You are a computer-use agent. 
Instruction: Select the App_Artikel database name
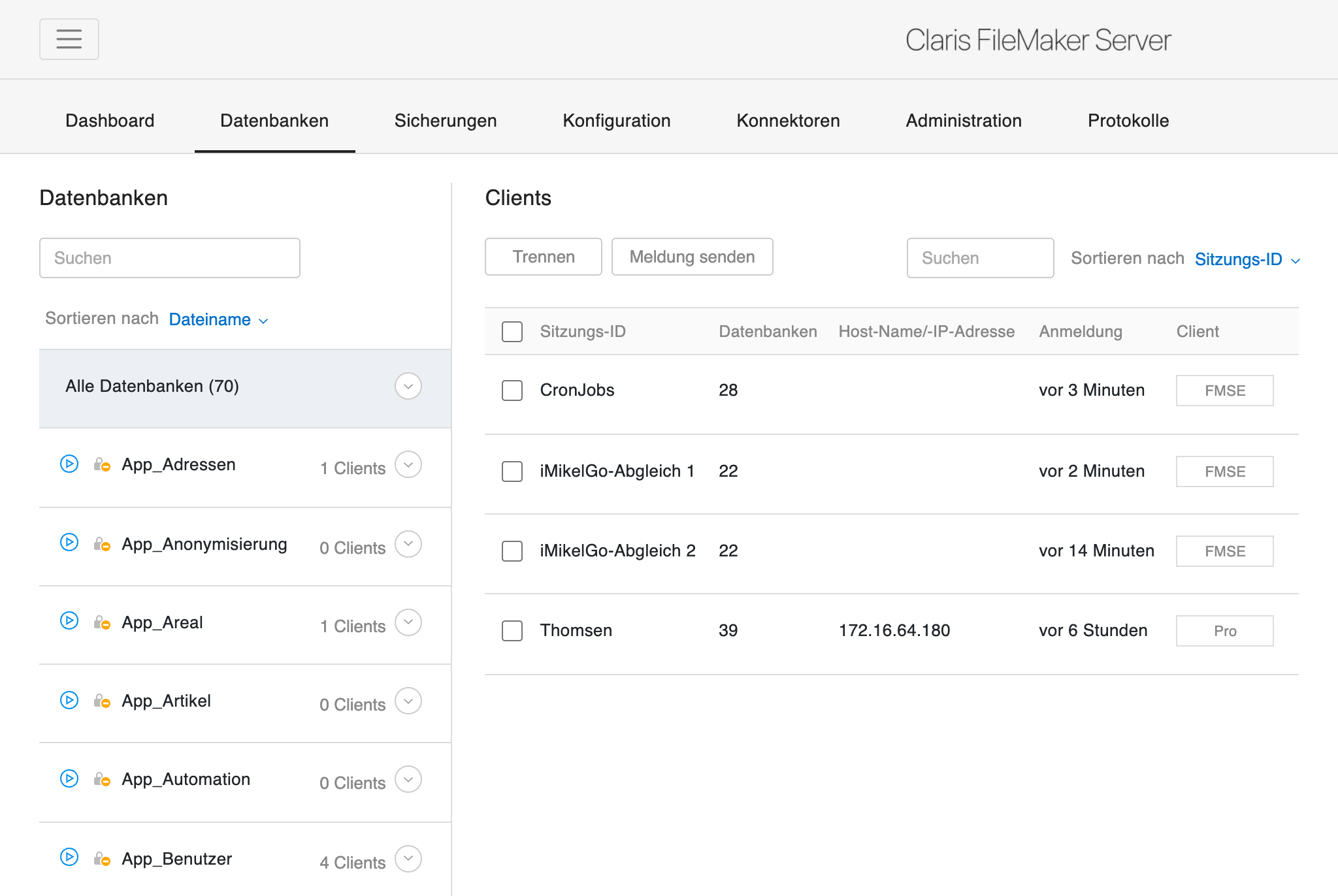click(167, 701)
